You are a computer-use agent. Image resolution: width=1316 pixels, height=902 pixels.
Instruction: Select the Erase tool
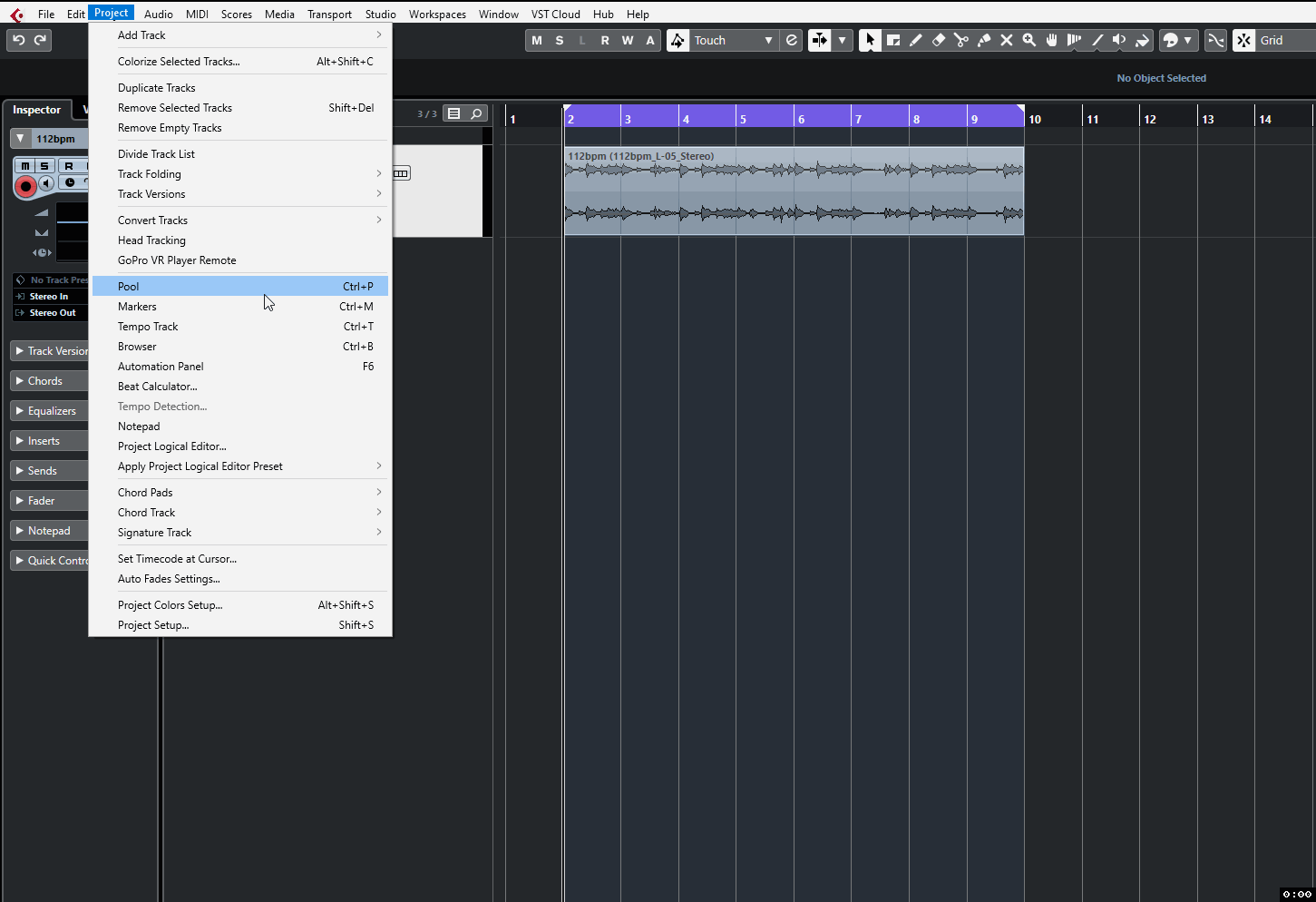coord(939,40)
